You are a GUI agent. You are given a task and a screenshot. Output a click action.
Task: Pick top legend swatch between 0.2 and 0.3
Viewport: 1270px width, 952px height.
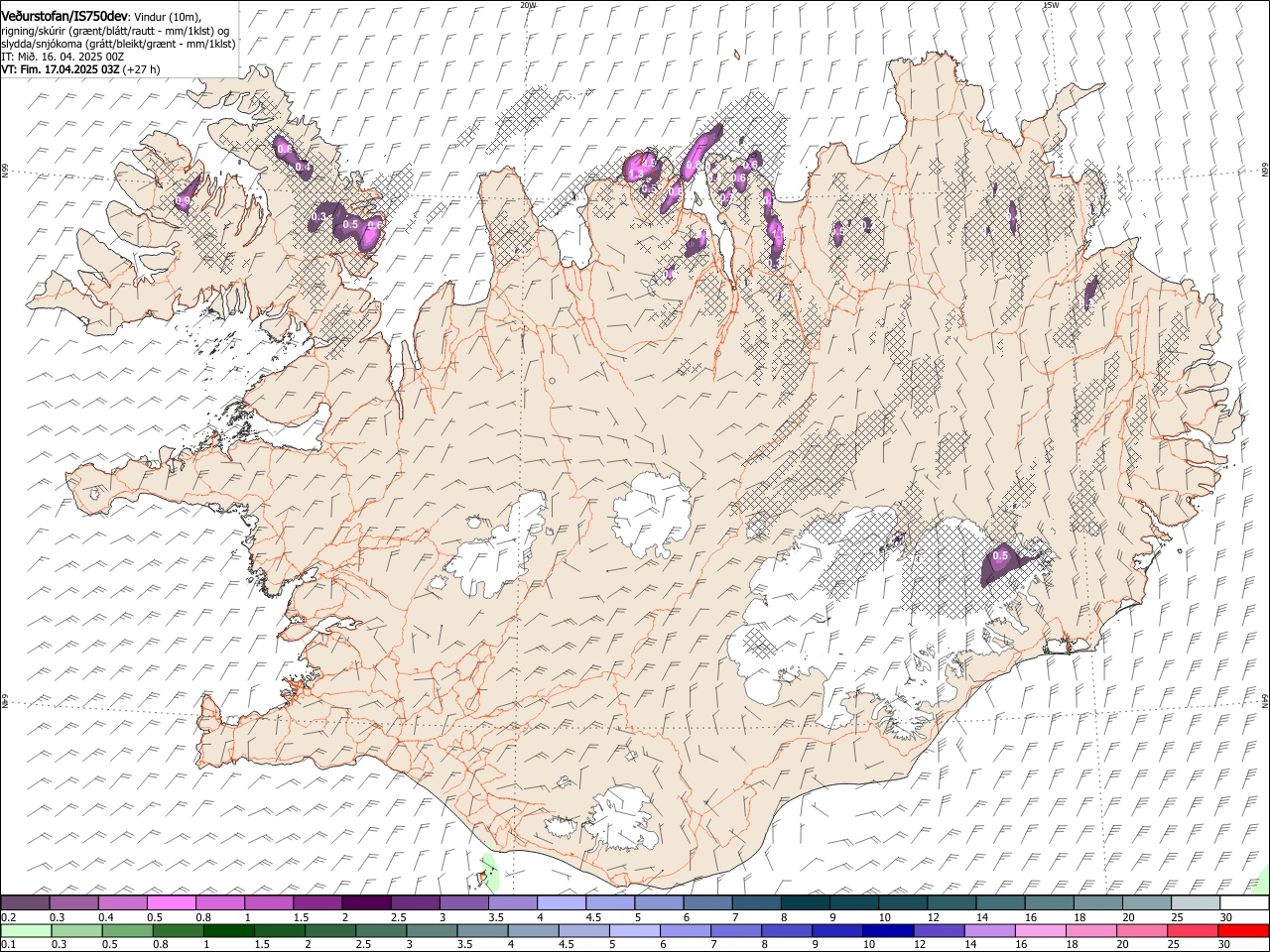tap(25, 902)
